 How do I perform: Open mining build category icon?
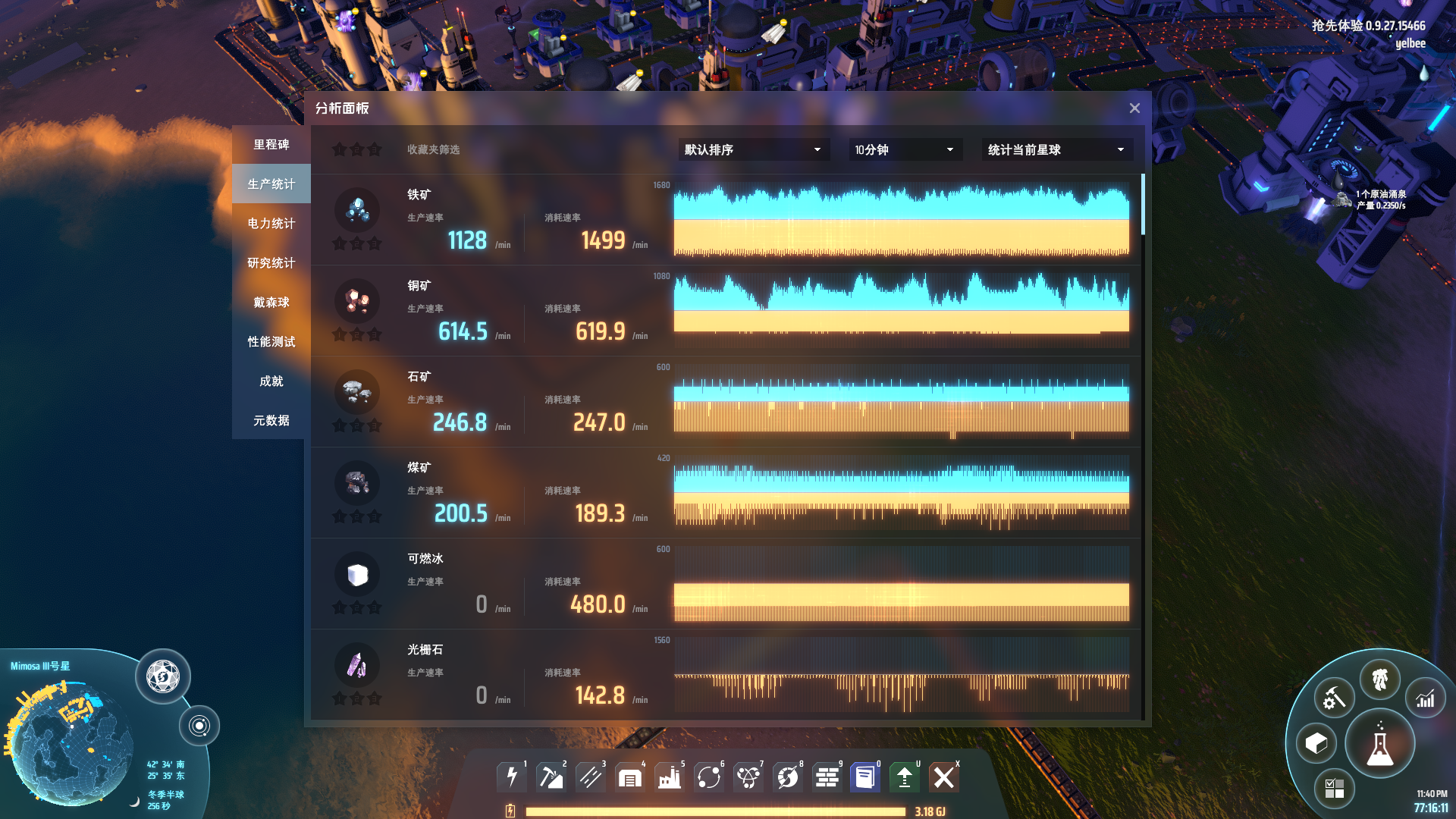coord(551,777)
